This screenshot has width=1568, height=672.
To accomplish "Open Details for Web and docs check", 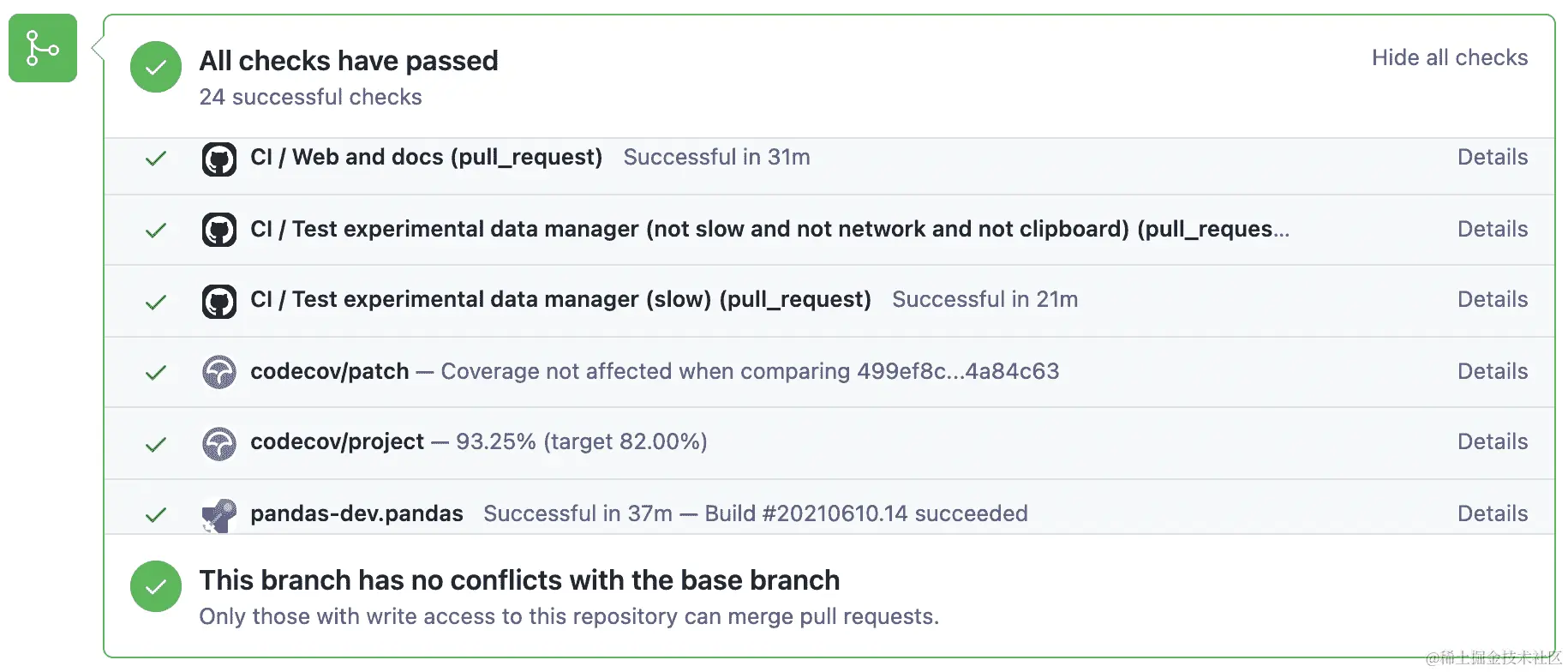I will coord(1493,157).
